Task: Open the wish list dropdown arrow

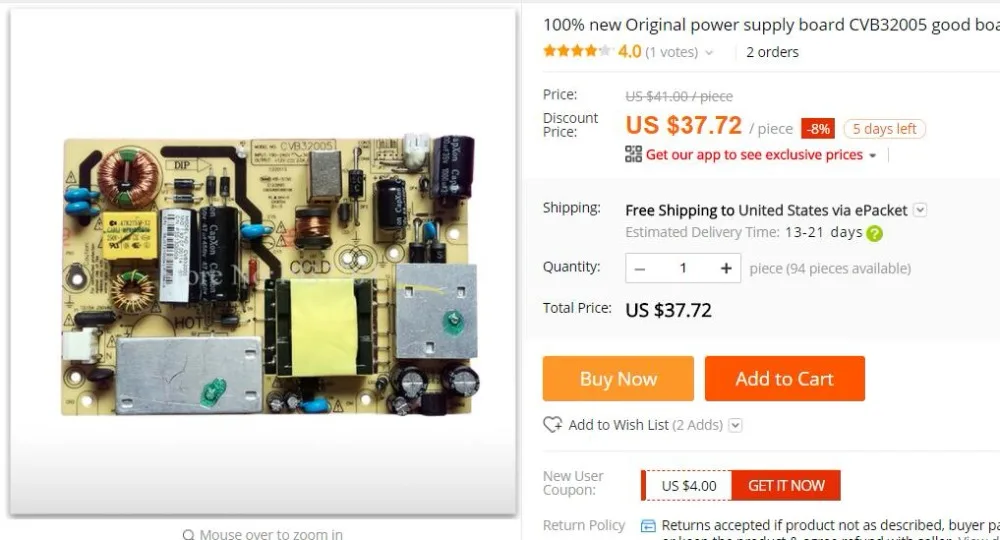Action: [736, 425]
